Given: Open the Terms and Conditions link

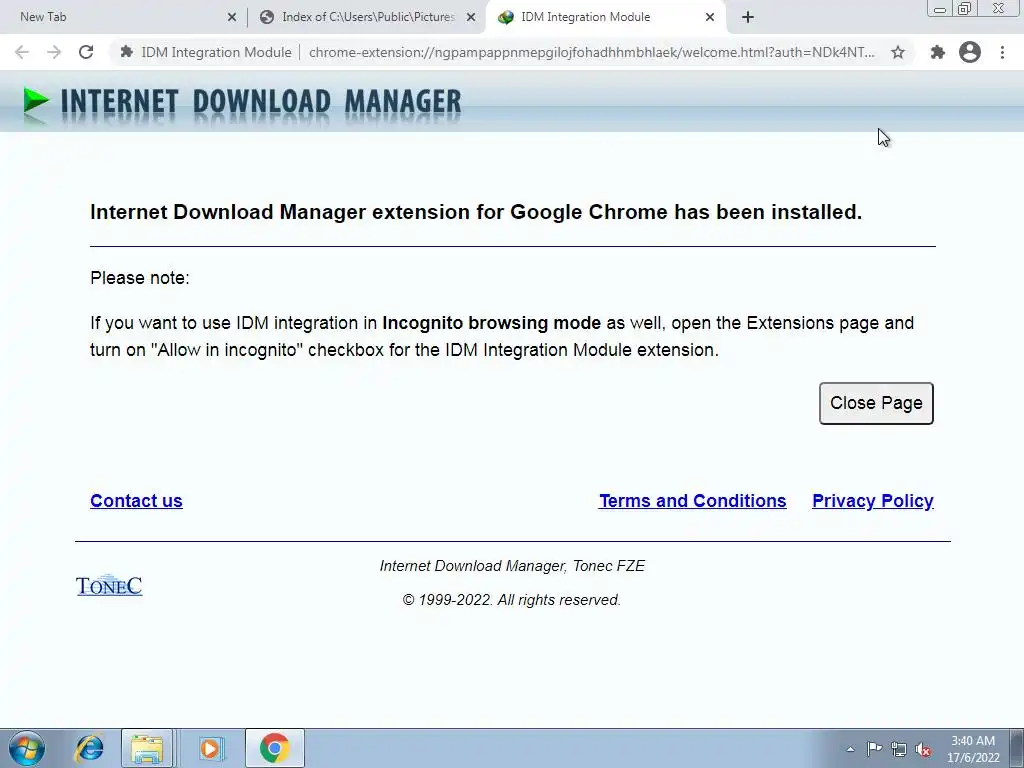Looking at the screenshot, I should 693,501.
